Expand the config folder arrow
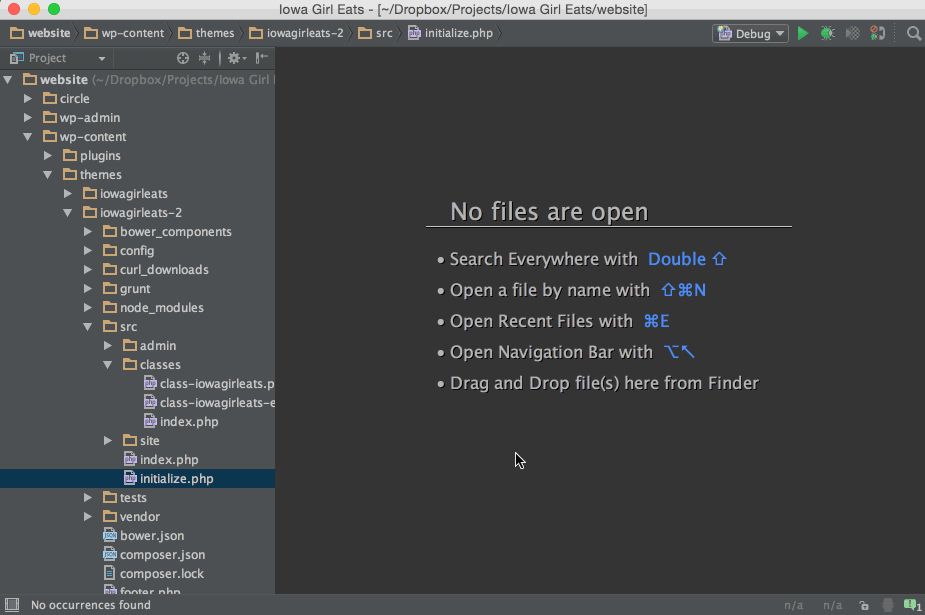Screen dimensions: 925x615 pos(88,251)
